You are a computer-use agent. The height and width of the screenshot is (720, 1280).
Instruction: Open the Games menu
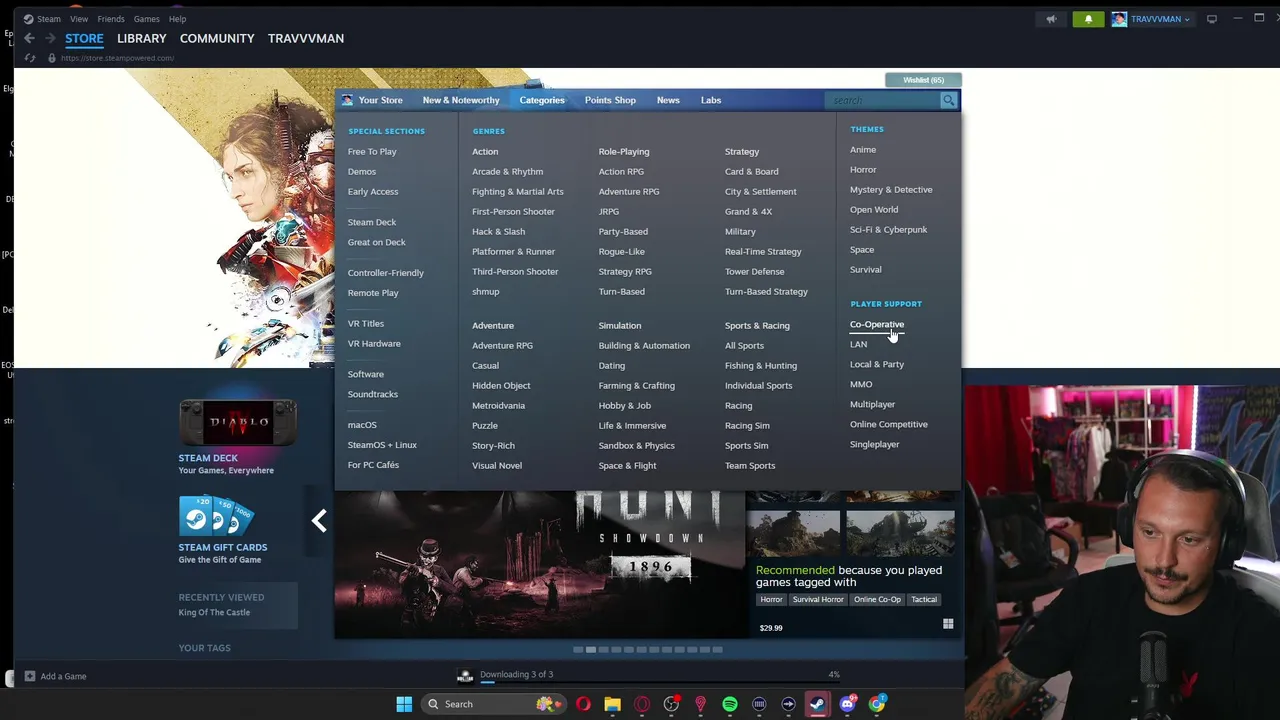coord(147,19)
